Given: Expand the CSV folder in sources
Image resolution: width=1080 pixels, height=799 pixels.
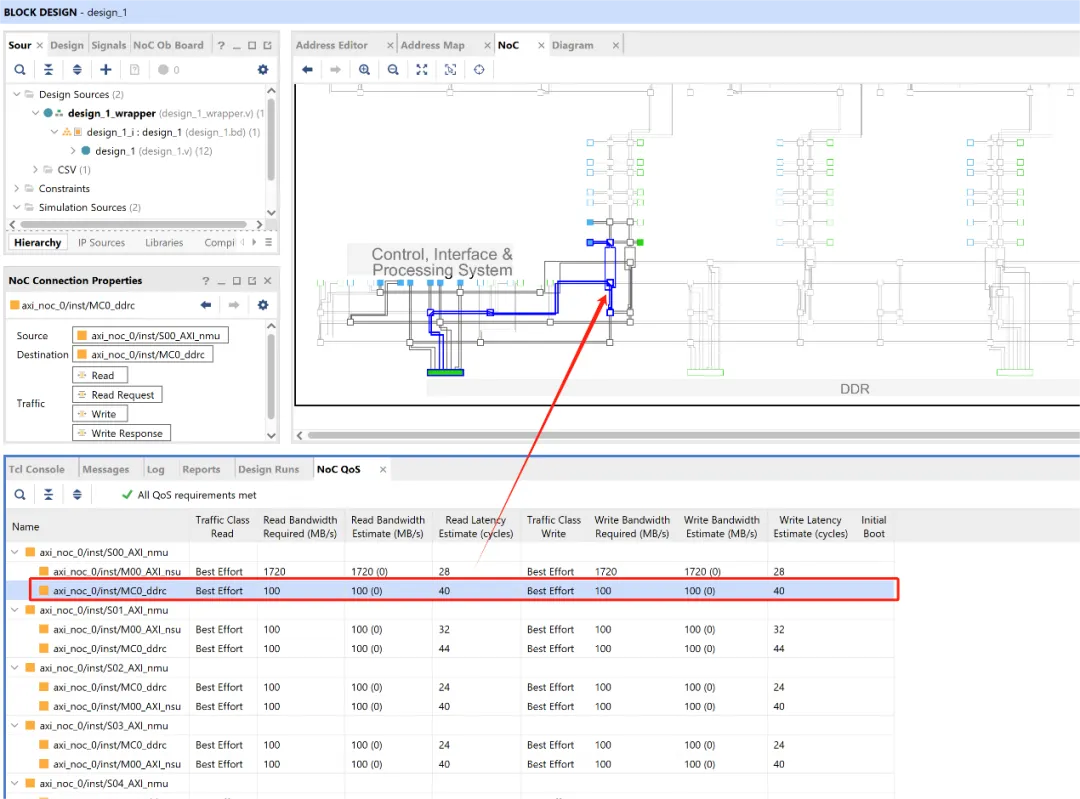Looking at the screenshot, I should coord(36,170).
